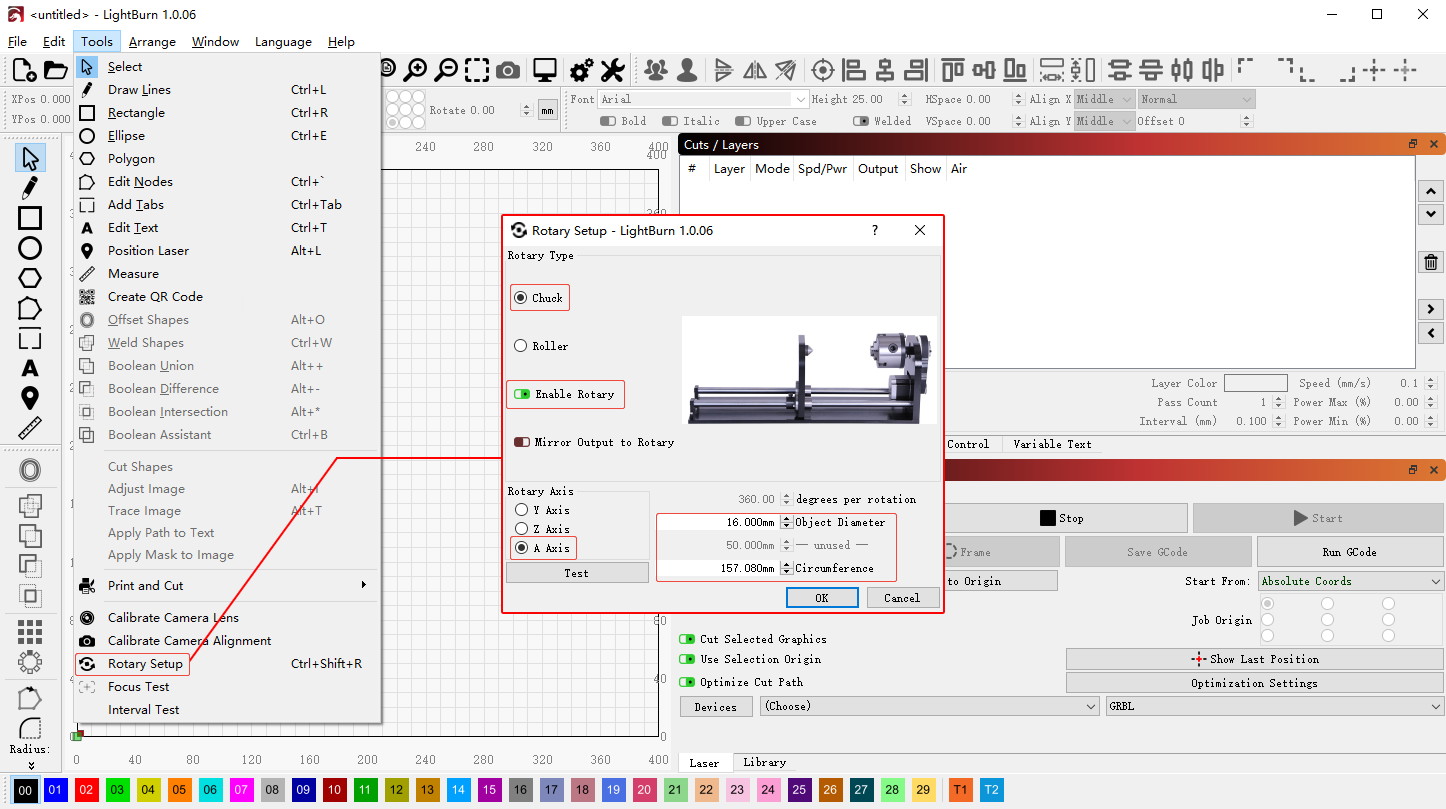
Task: Click the Zoom to Frame dashed-square icon
Action: tap(477, 70)
